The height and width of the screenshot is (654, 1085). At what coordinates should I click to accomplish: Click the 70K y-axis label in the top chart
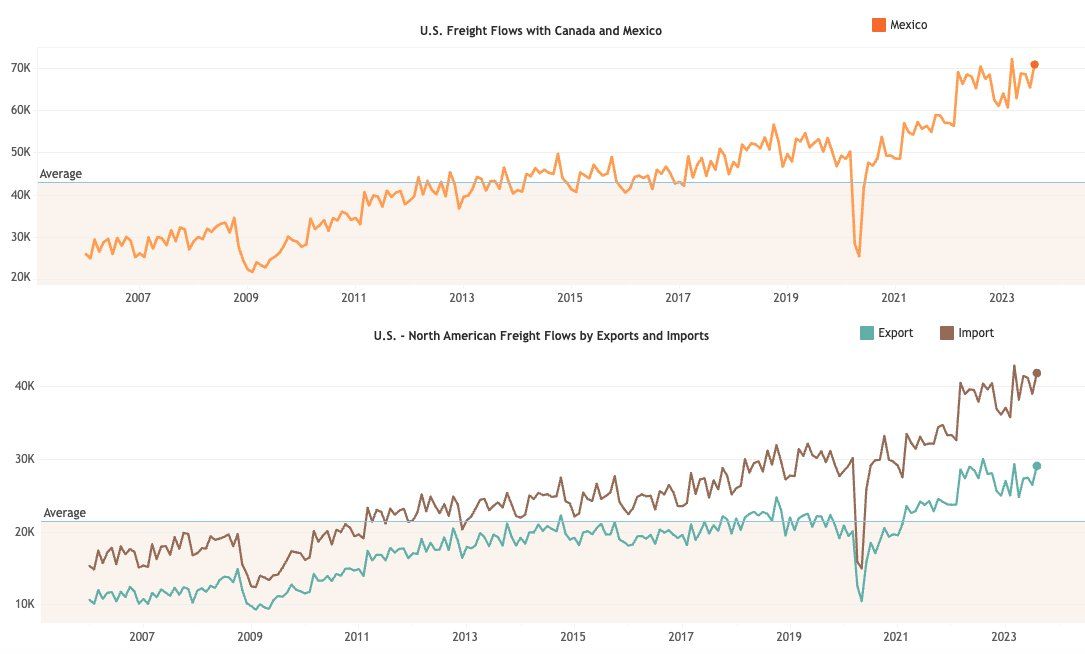[20, 68]
